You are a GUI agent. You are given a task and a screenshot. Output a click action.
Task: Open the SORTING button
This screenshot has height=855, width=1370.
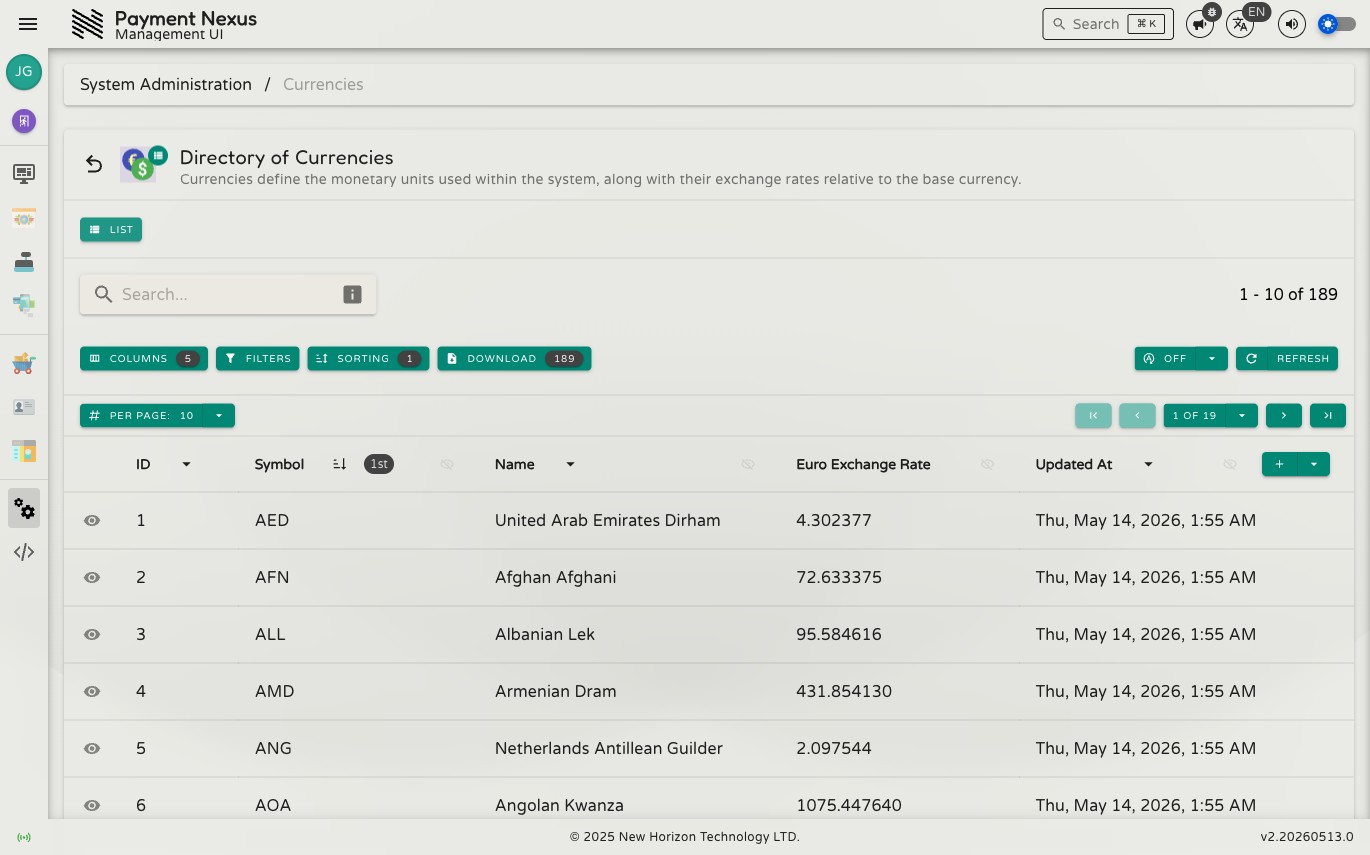[368, 358]
